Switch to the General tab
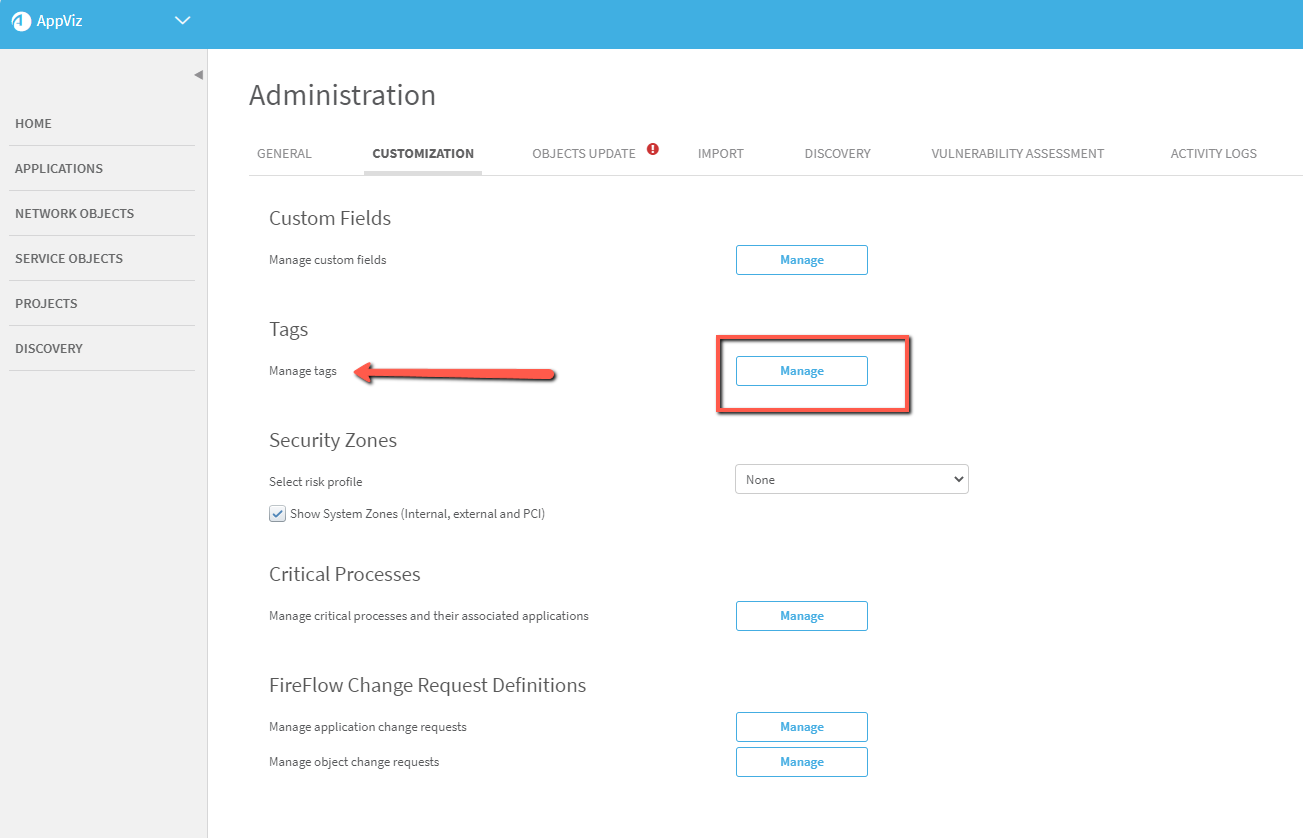Viewport: 1303px width, 838px height. point(284,154)
